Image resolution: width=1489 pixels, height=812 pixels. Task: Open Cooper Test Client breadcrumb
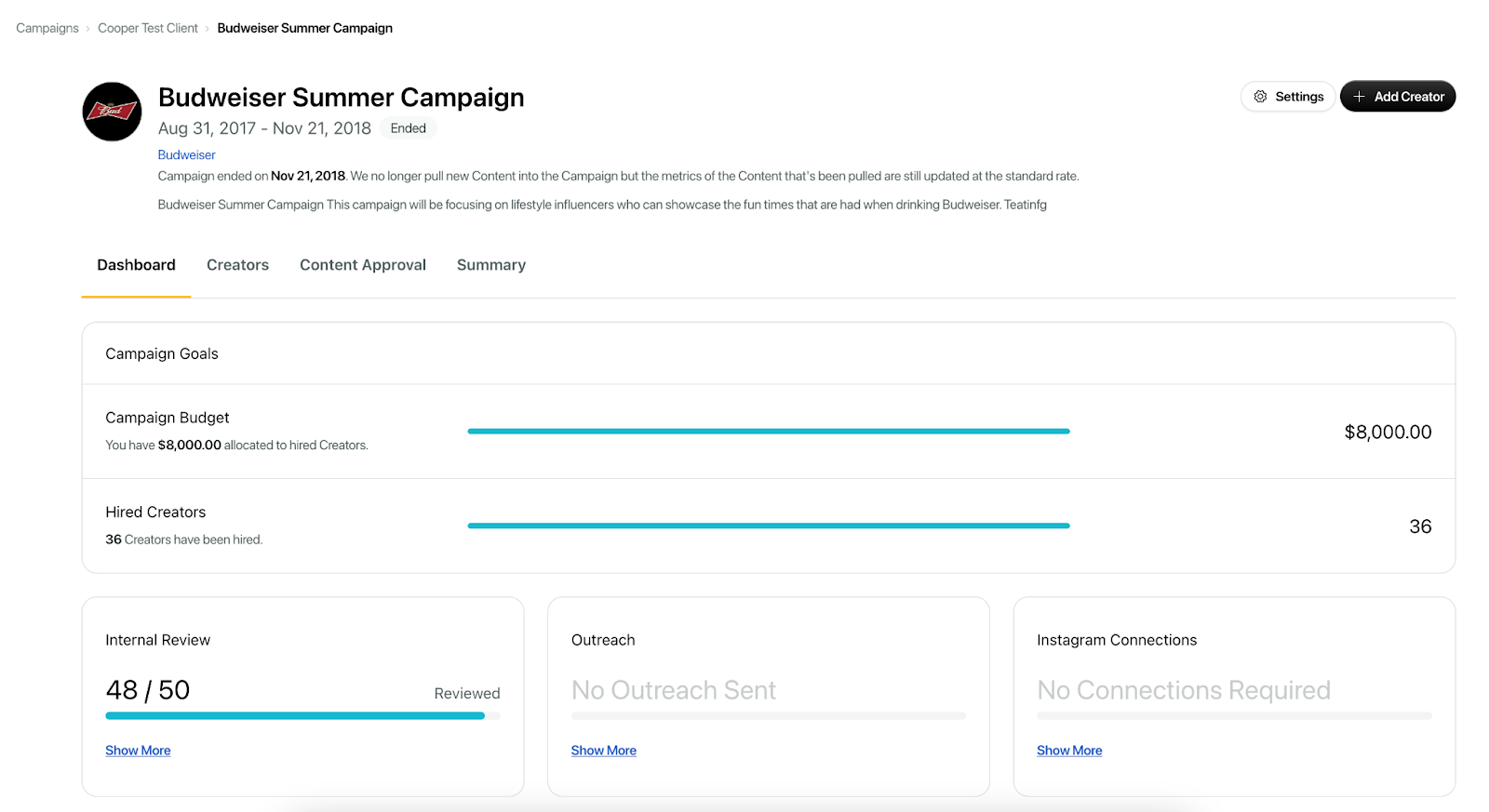click(148, 28)
